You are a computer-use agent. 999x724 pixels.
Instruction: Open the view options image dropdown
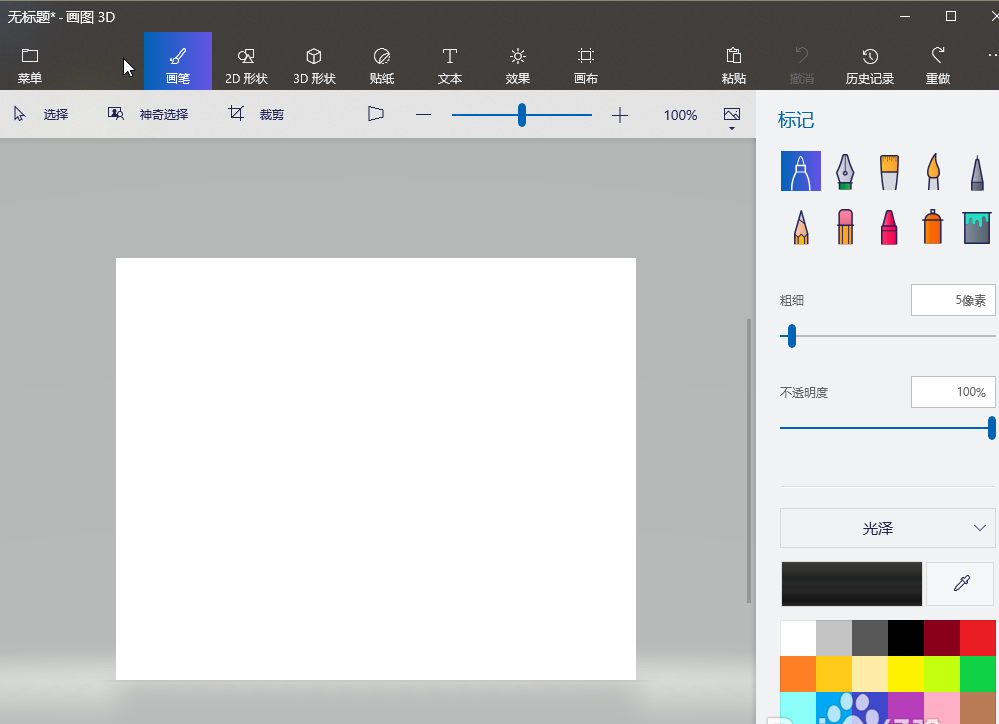pyautogui.click(x=732, y=117)
